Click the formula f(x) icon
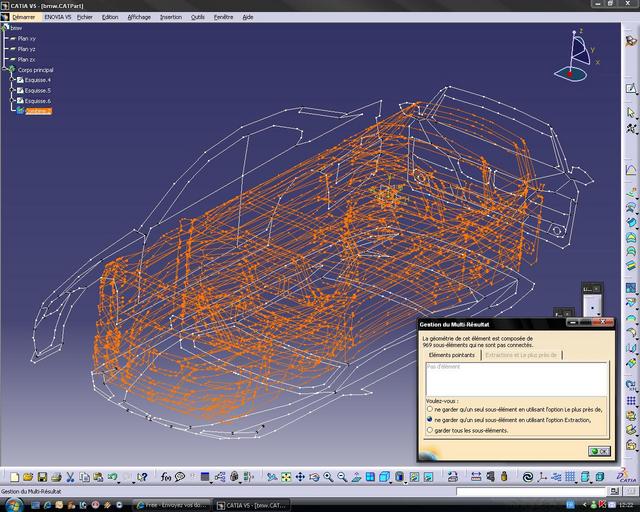Image resolution: width=640 pixels, height=512 pixels. [x=165, y=477]
